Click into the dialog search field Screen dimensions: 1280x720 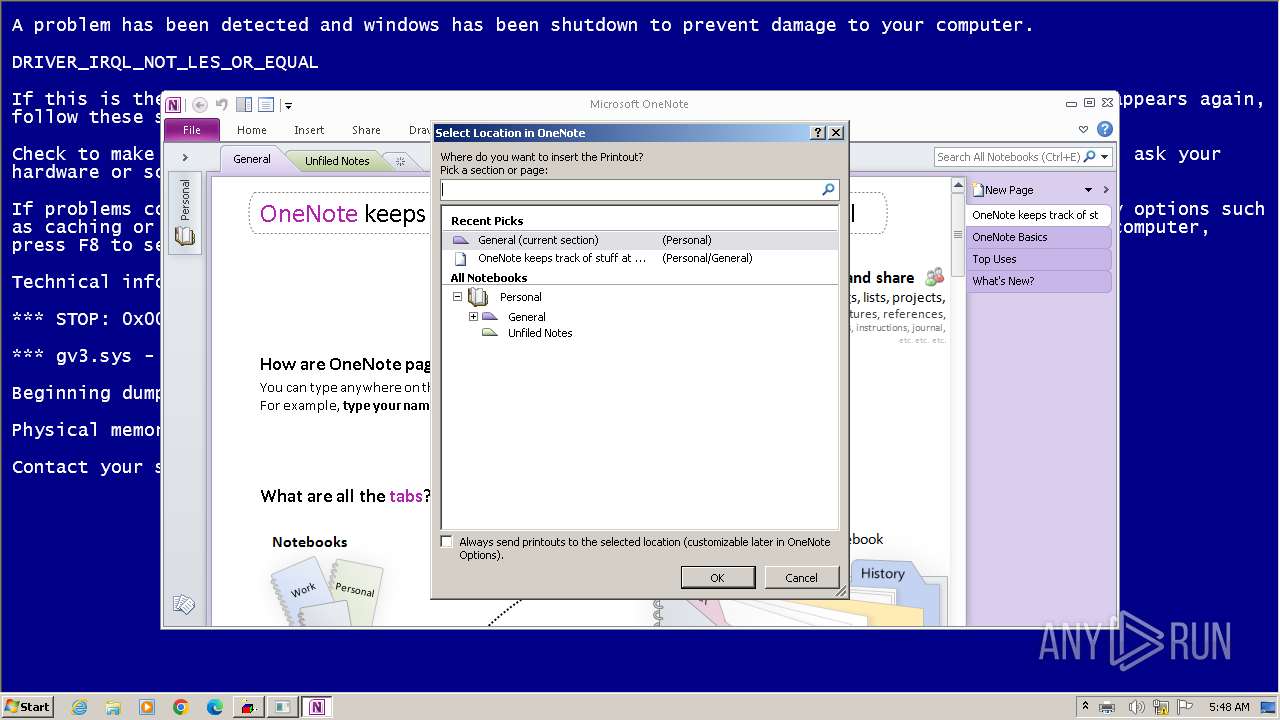[630, 189]
